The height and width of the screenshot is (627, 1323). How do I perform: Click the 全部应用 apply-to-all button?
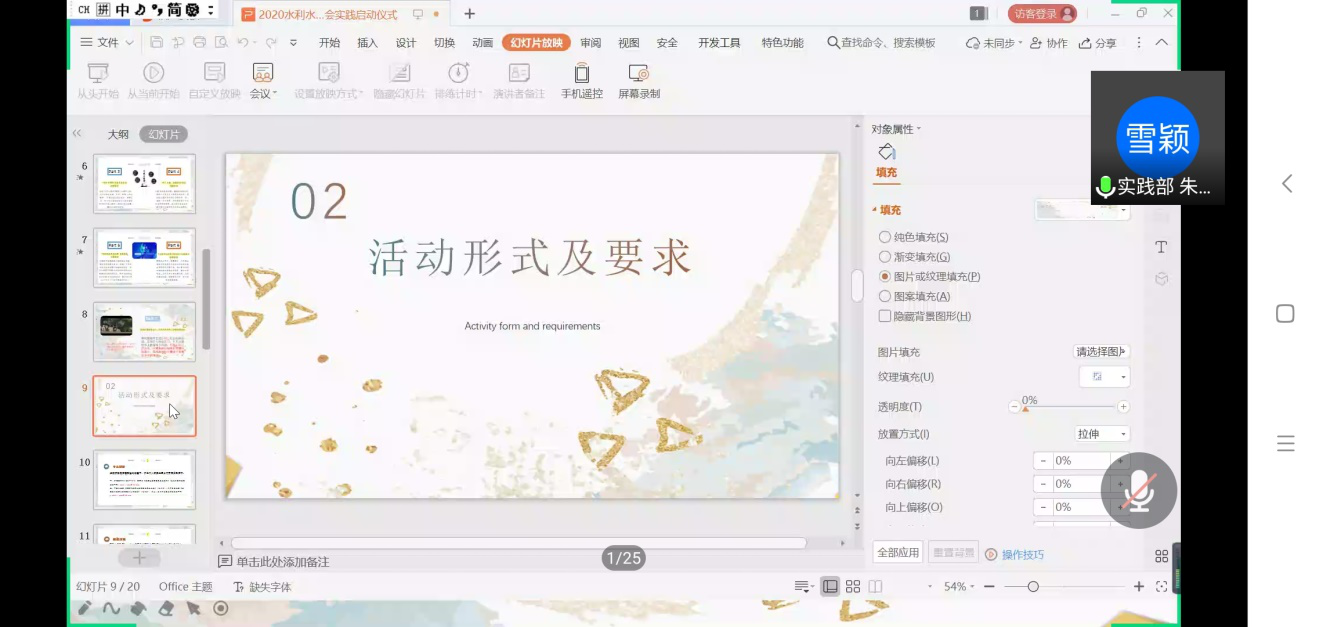pos(897,553)
